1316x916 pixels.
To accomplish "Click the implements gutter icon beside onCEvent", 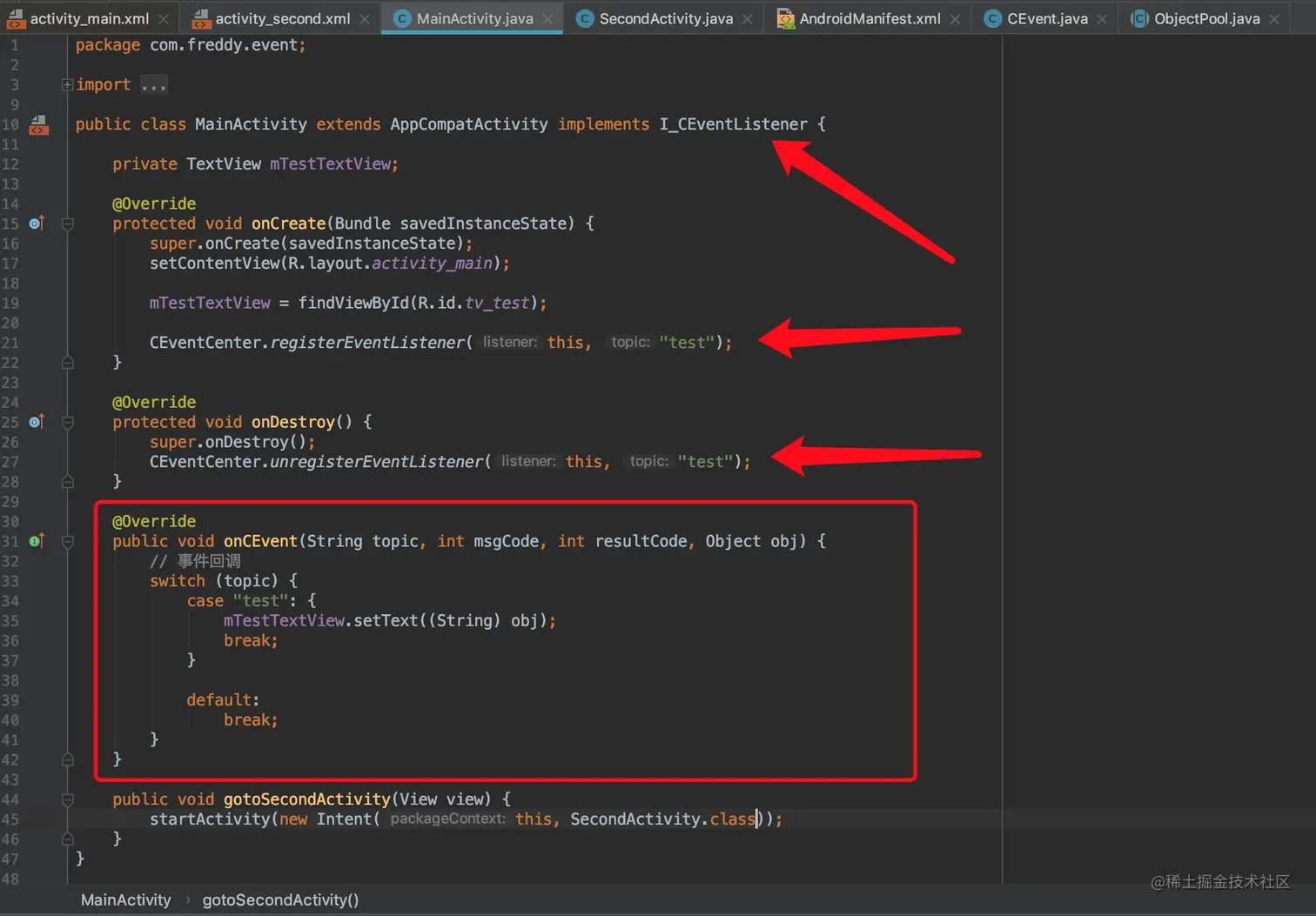I will [37, 541].
